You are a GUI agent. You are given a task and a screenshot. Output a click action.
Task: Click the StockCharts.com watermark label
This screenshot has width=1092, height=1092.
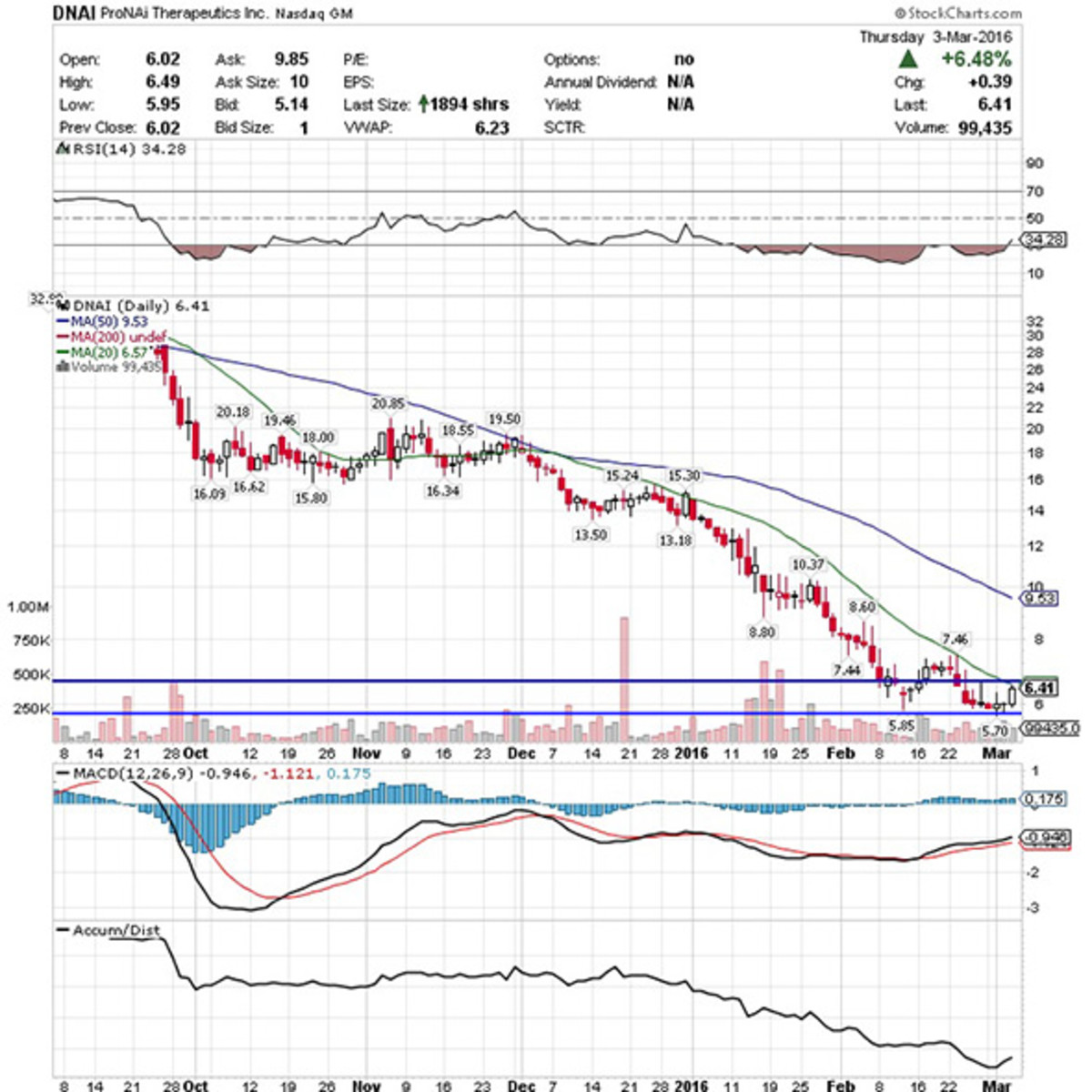click(958, 13)
